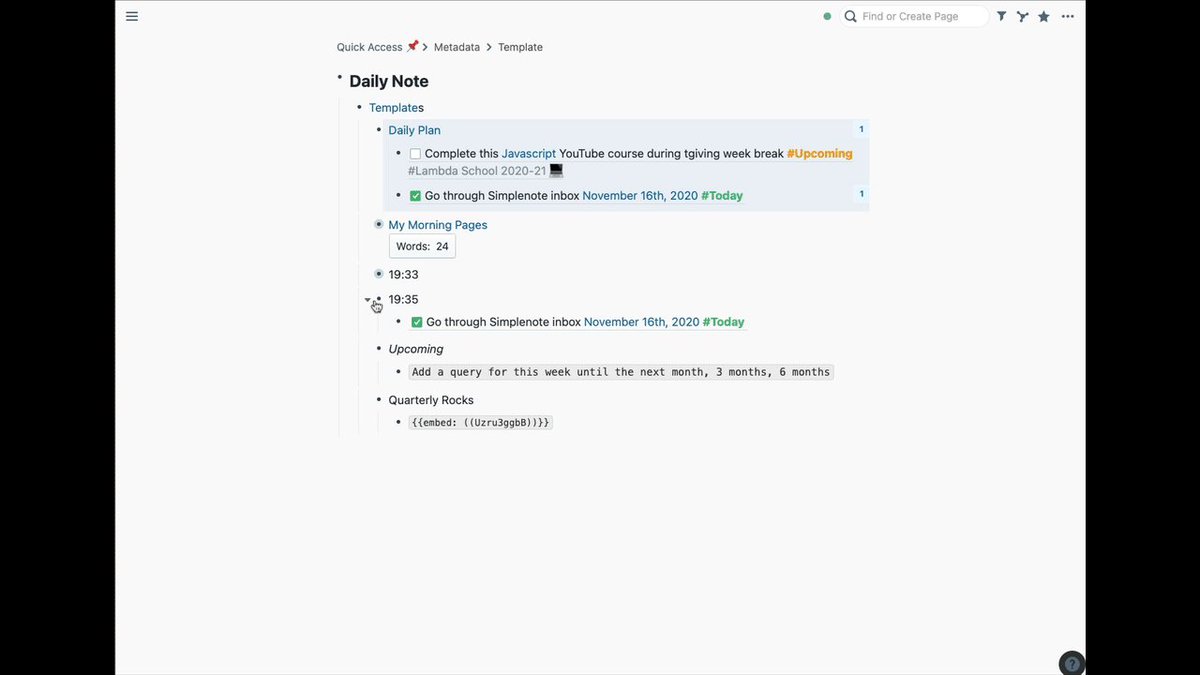Click the Quarterly Rocks block

pos(431,400)
